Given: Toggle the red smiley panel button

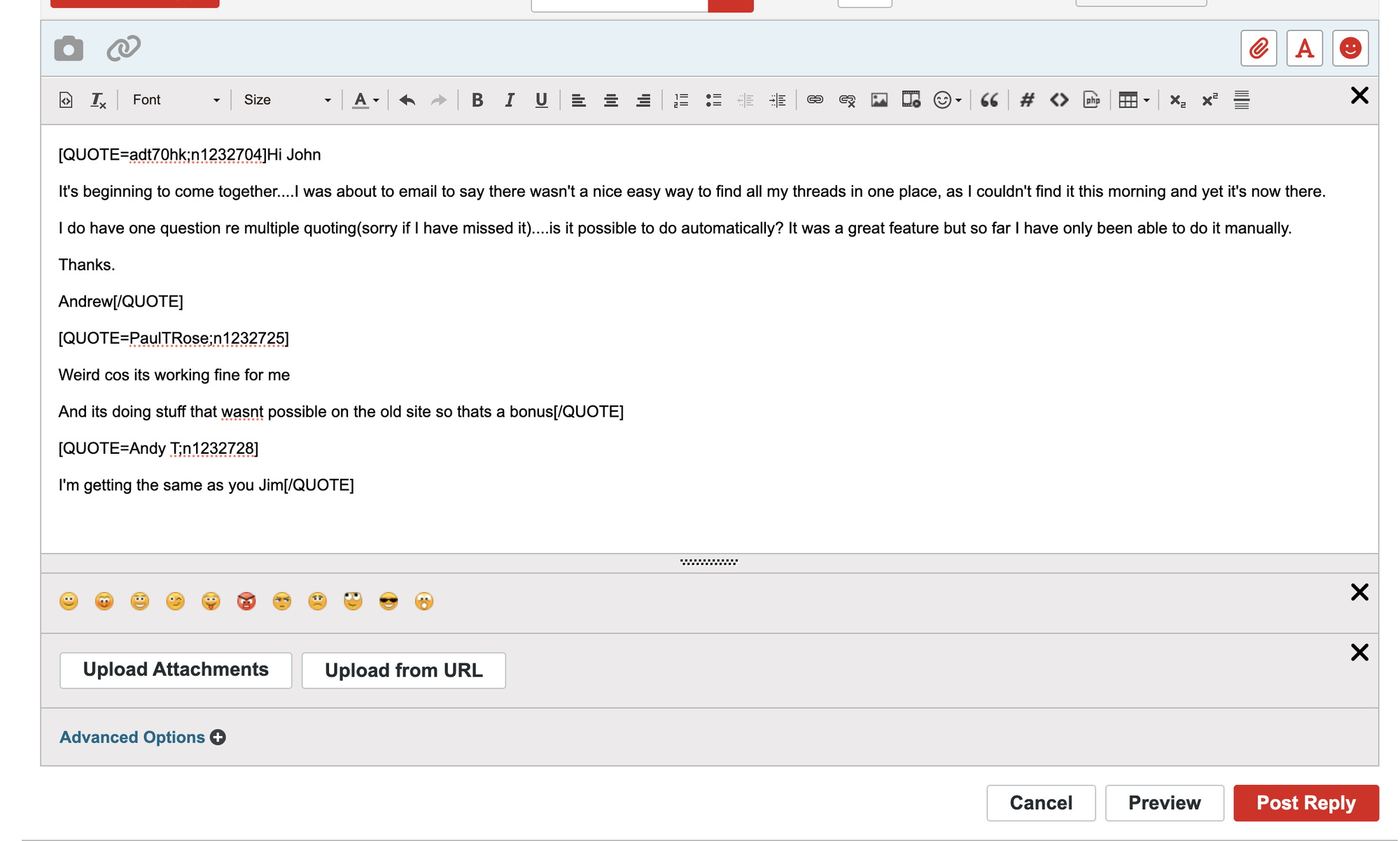Looking at the screenshot, I should 1350,48.
